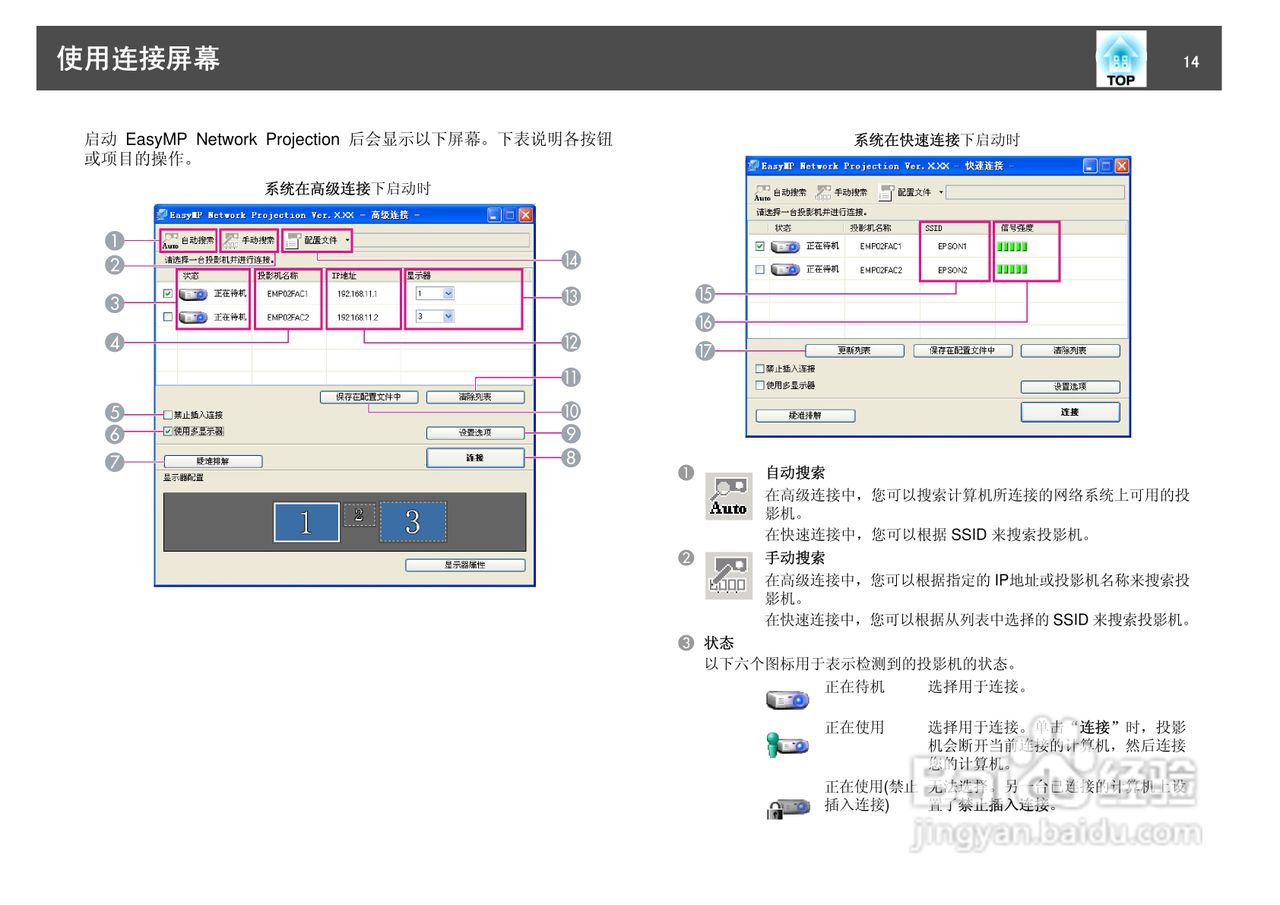Screen dimensions: 1280x905
Task: Open the display dropdown showing value 1
Action: pyautogui.click(x=435, y=294)
